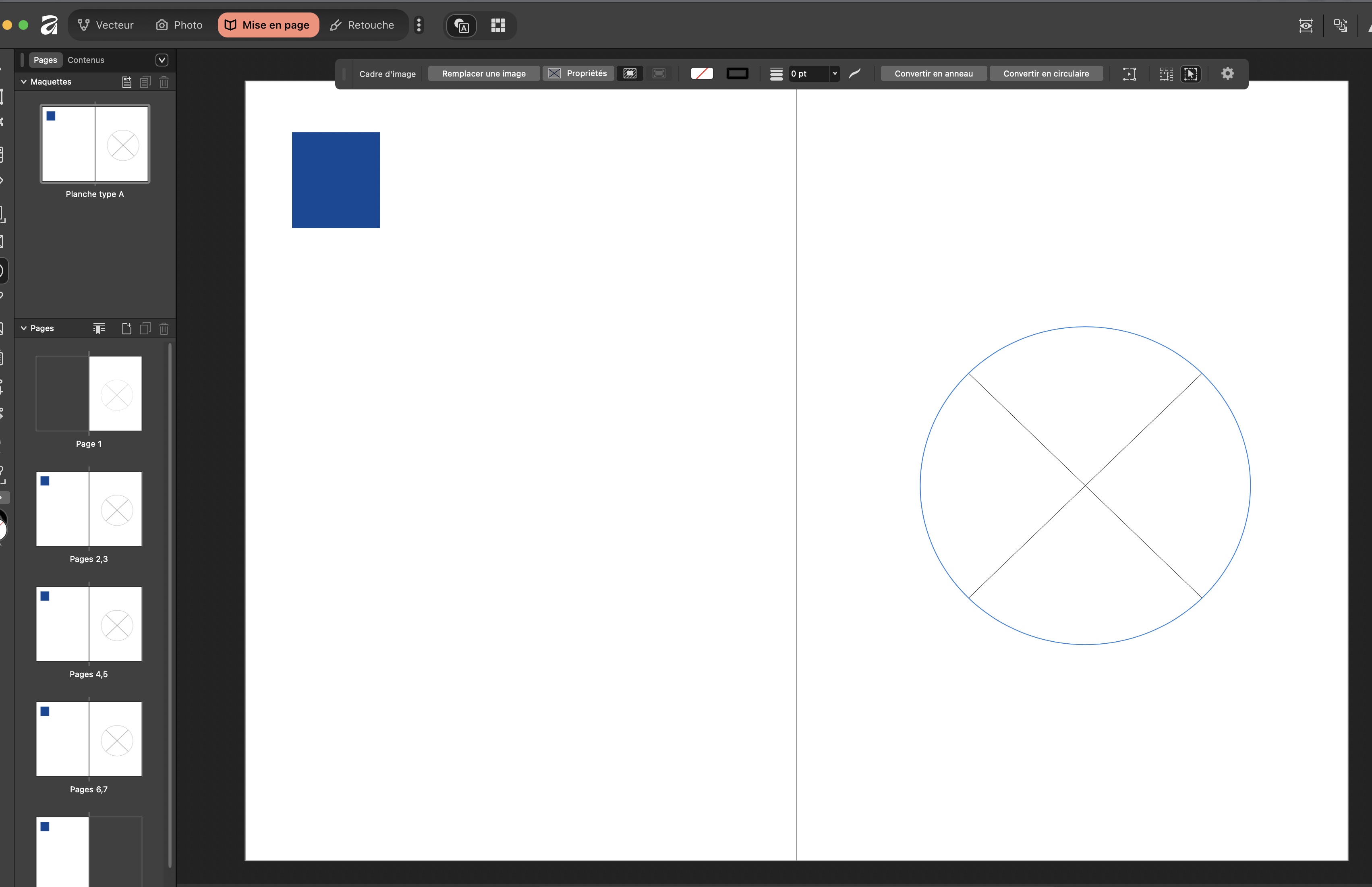Click the text styles icon in top bar
1372x887 pixels.
point(462,25)
